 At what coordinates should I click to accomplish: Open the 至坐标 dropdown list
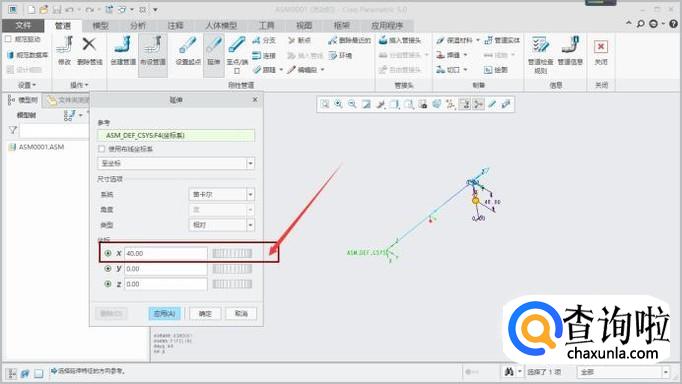[x=176, y=164]
